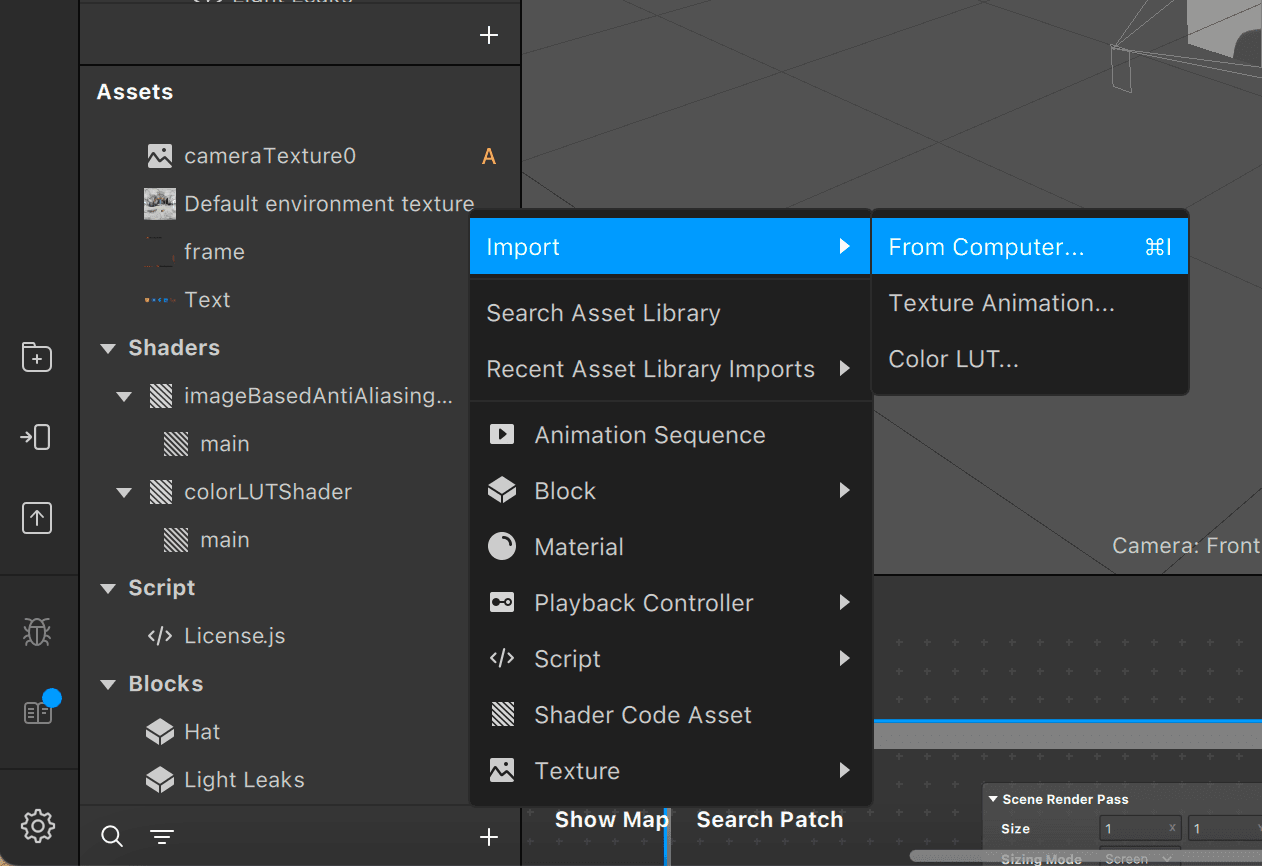
Task: Collapse the Shaders section in Assets
Action: [x=108, y=347]
